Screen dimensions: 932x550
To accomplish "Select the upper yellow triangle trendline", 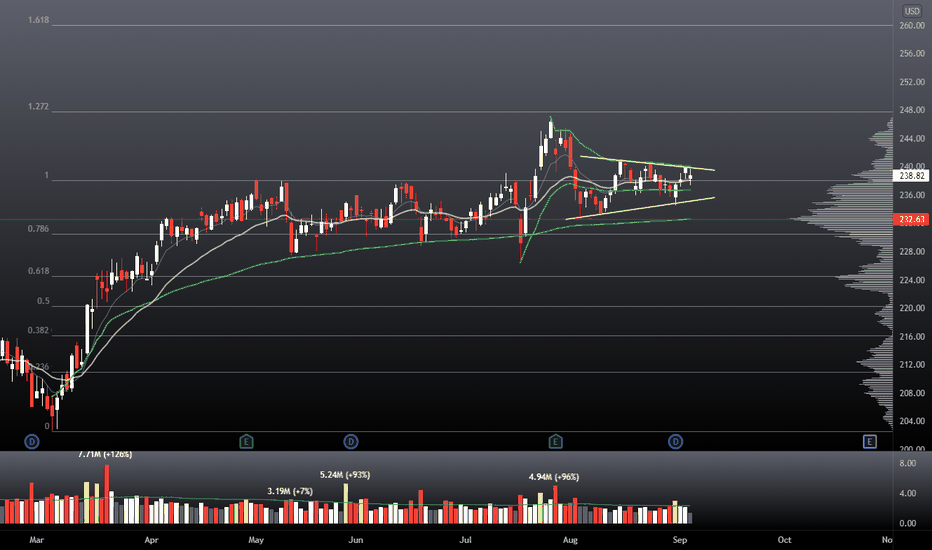I will (x=647, y=164).
